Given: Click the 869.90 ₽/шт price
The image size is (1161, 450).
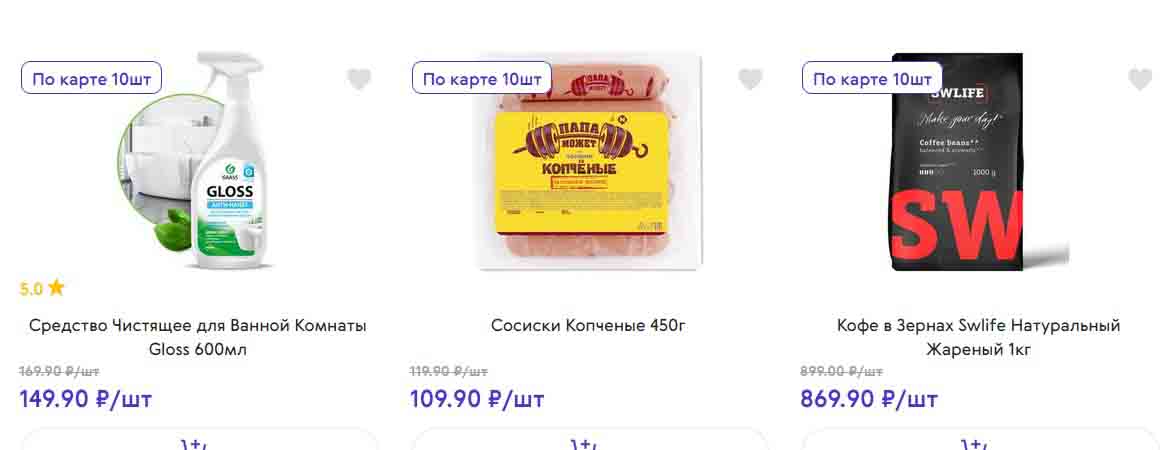Looking at the screenshot, I should (868, 399).
